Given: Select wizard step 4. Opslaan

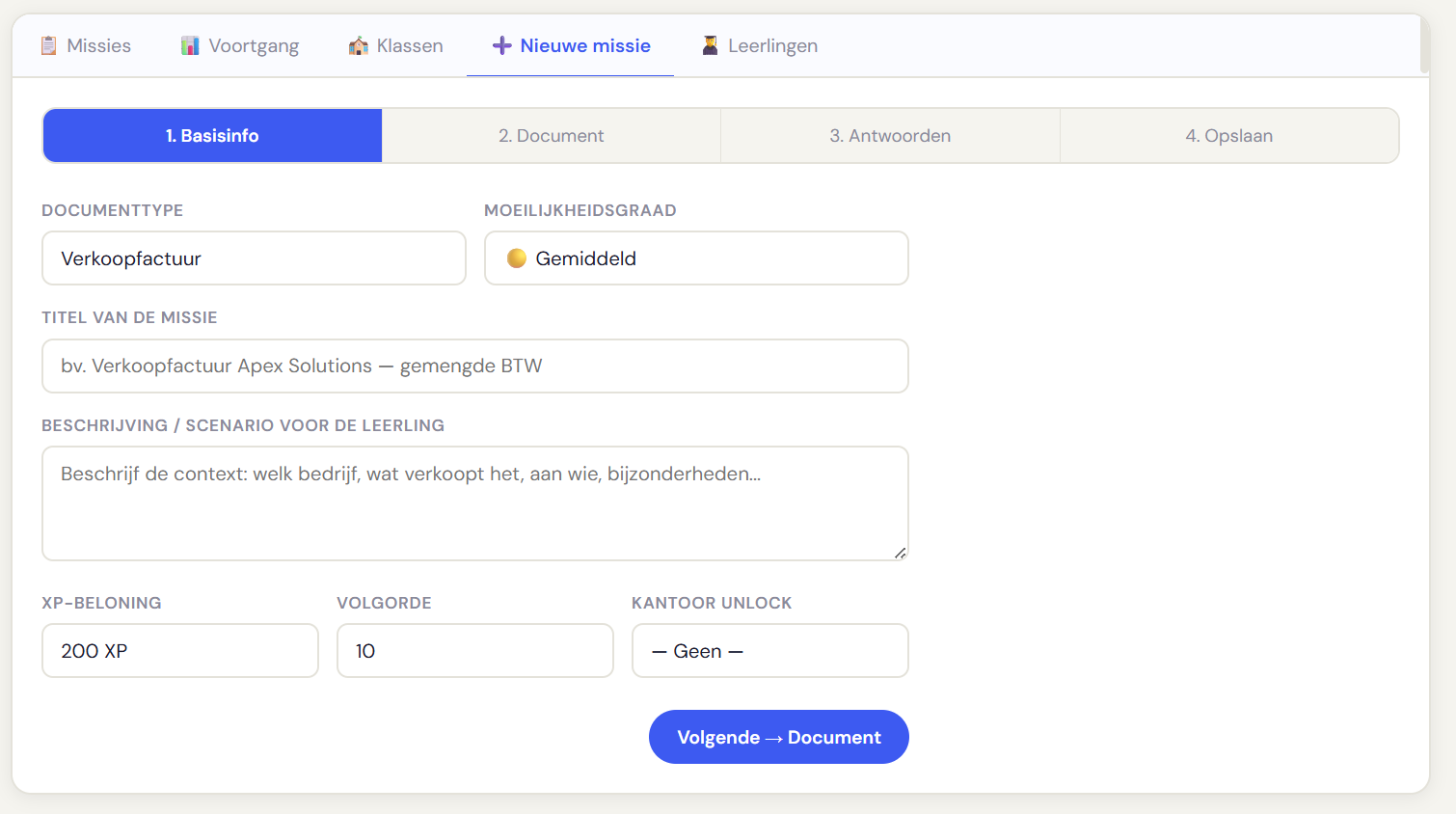Looking at the screenshot, I should [1229, 135].
